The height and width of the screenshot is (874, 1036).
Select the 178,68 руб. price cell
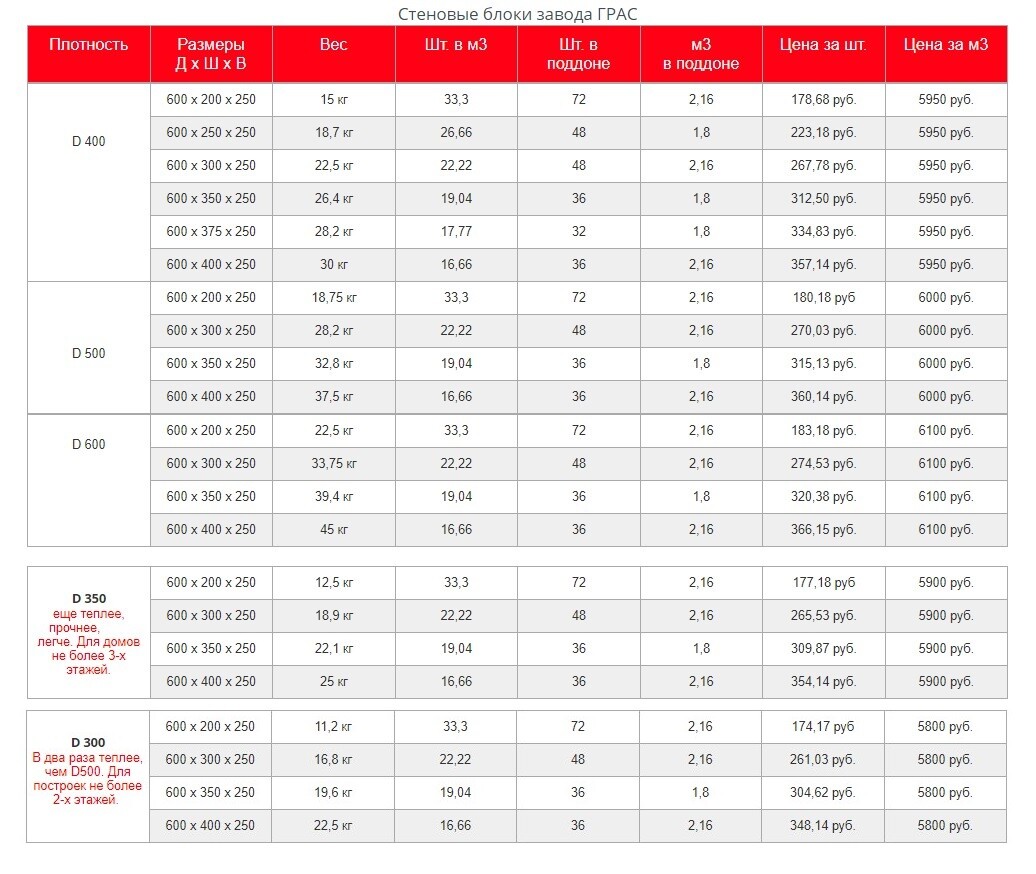pos(823,99)
